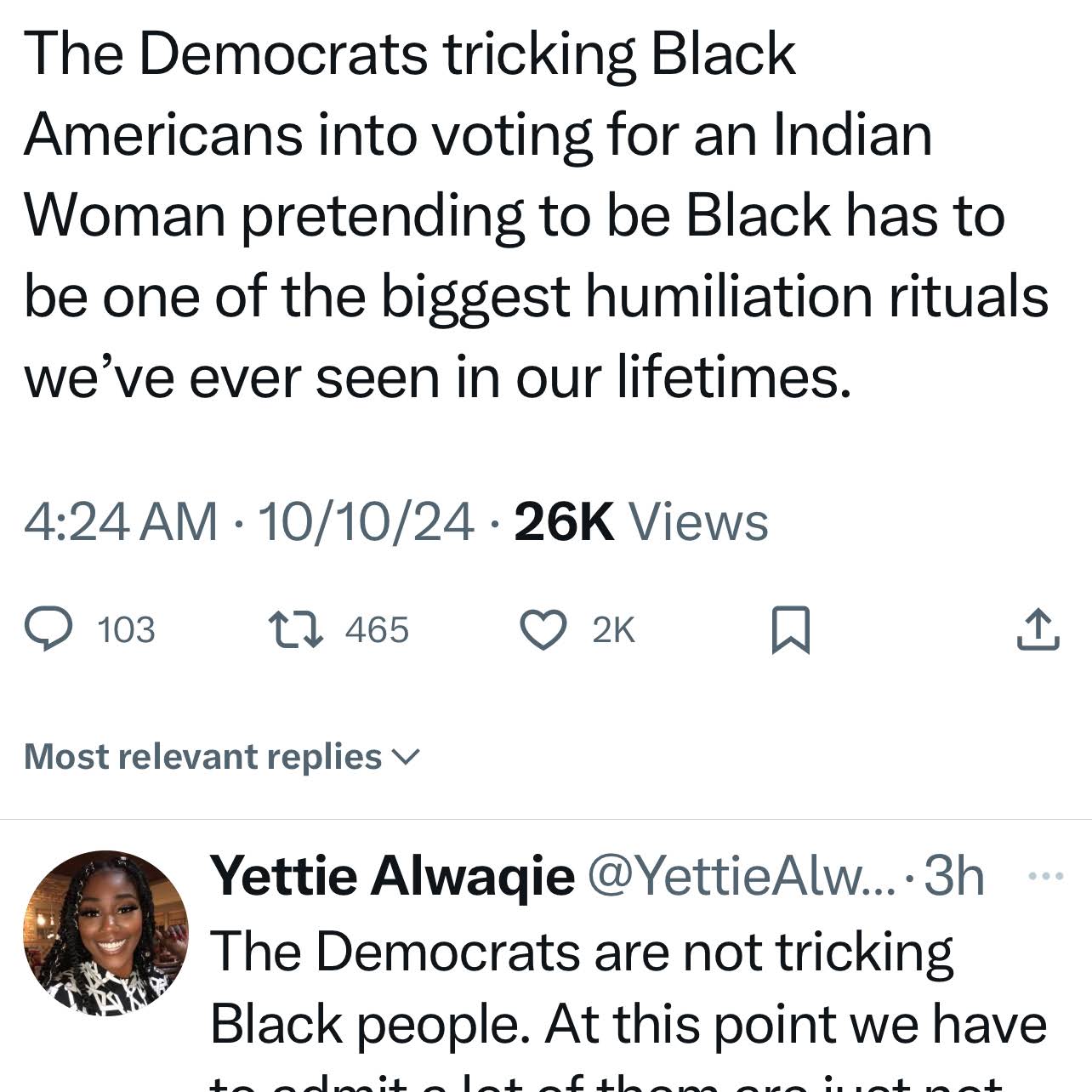Expand the Most relevant replies sort dropdown
The width and height of the screenshot is (1092, 1092).
[x=221, y=756]
